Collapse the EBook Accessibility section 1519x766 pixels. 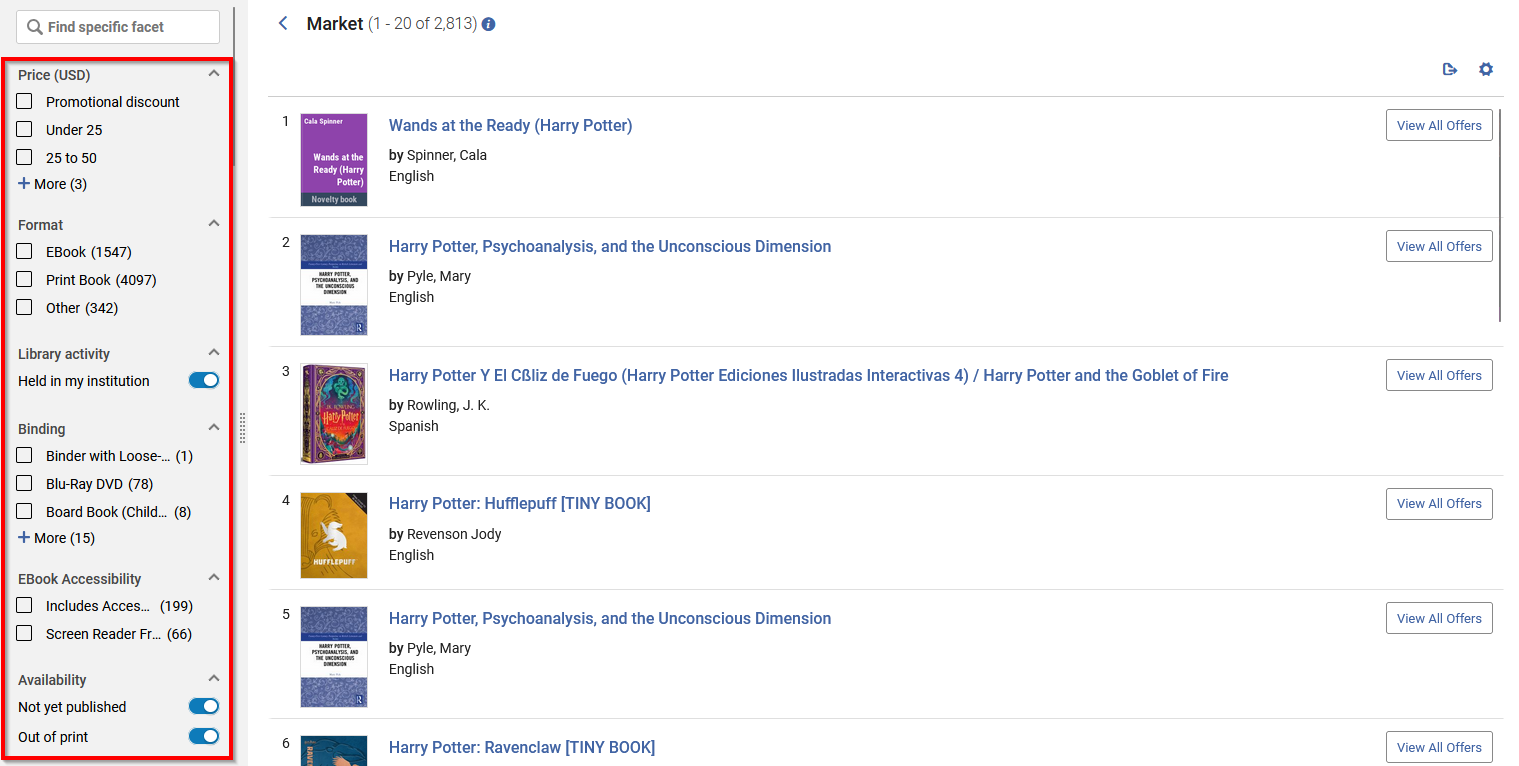pos(213,578)
